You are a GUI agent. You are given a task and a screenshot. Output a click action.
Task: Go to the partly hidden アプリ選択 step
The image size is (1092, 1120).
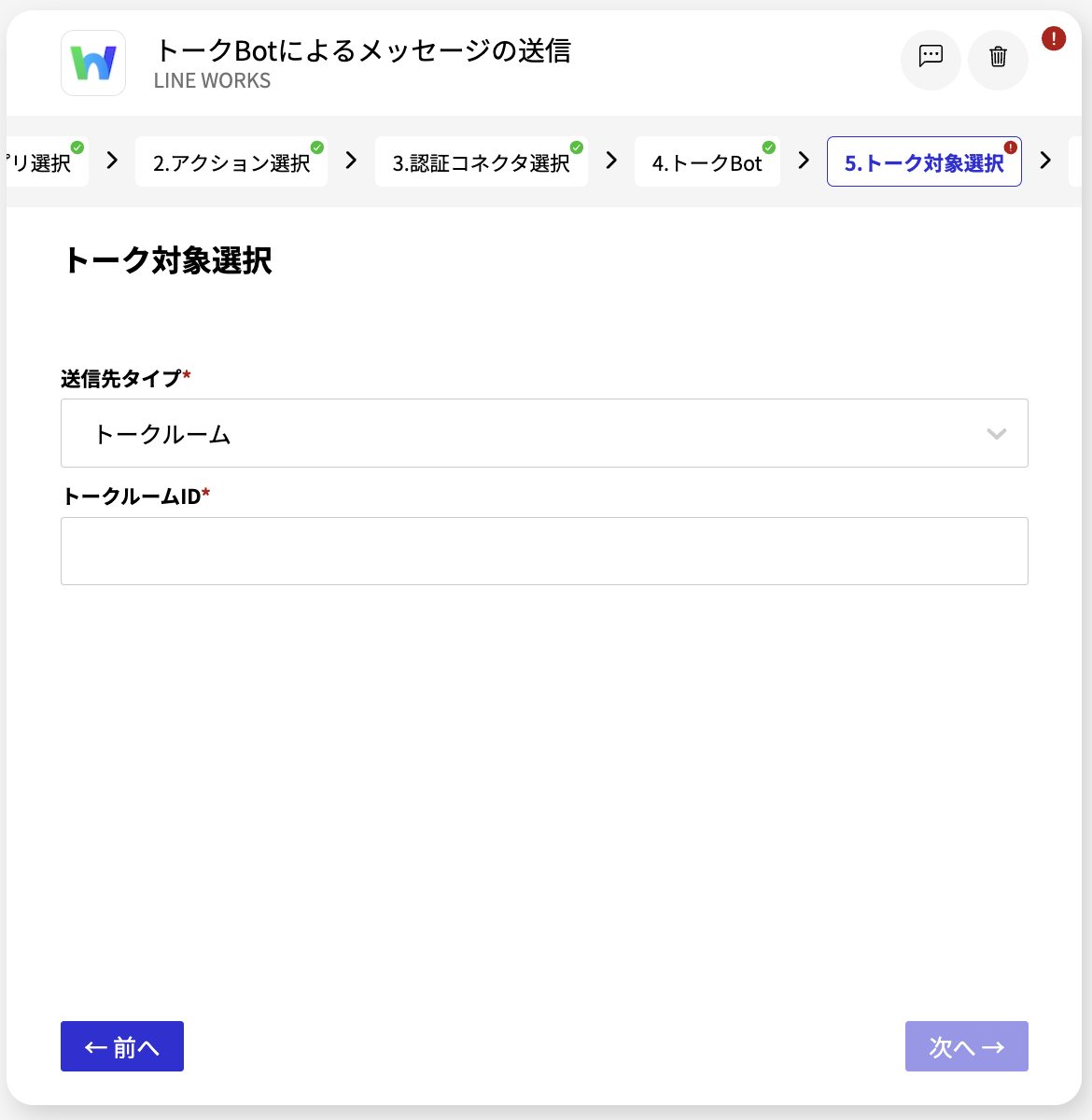(x=47, y=162)
